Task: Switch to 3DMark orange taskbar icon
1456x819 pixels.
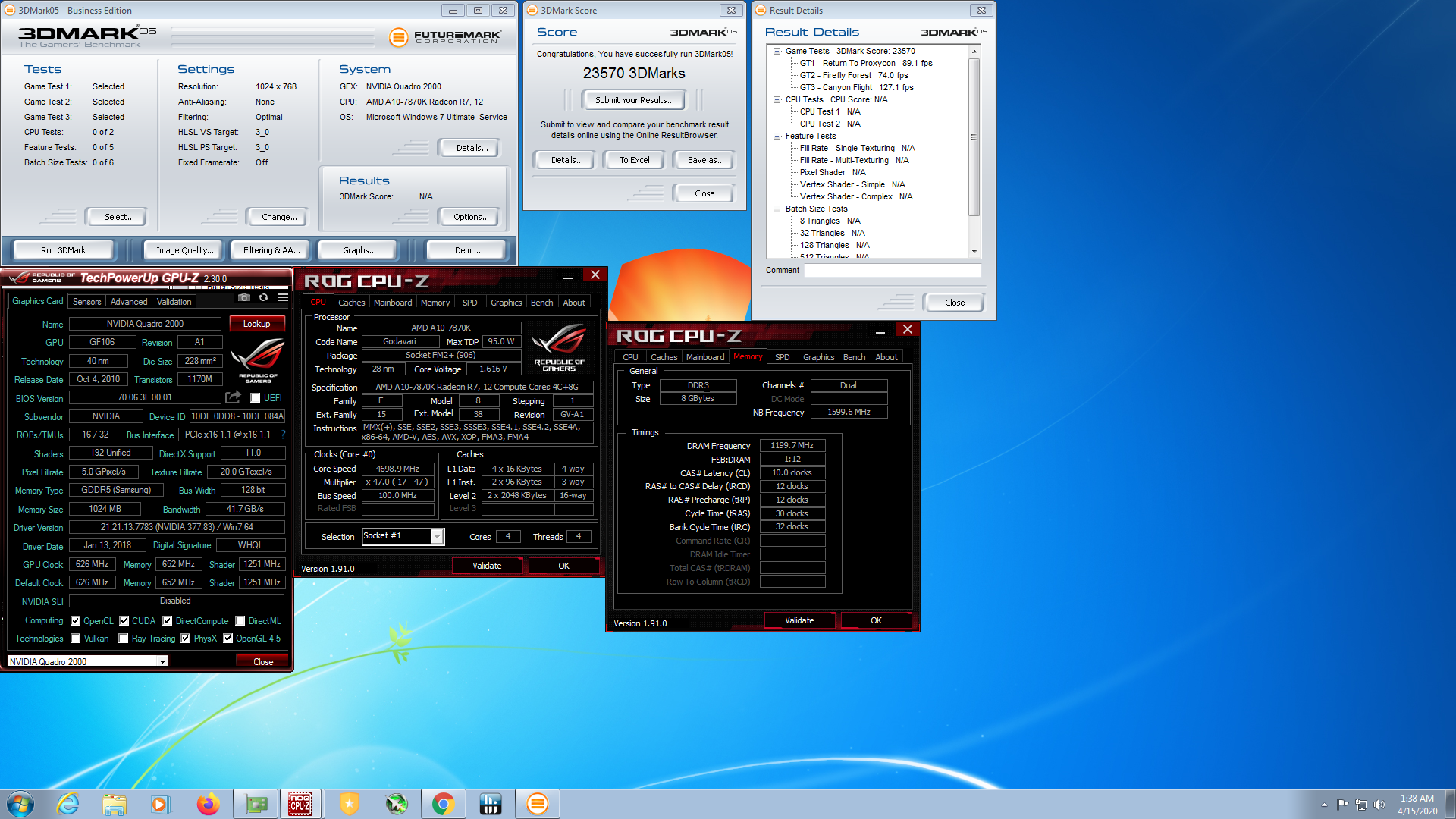Action: (538, 804)
